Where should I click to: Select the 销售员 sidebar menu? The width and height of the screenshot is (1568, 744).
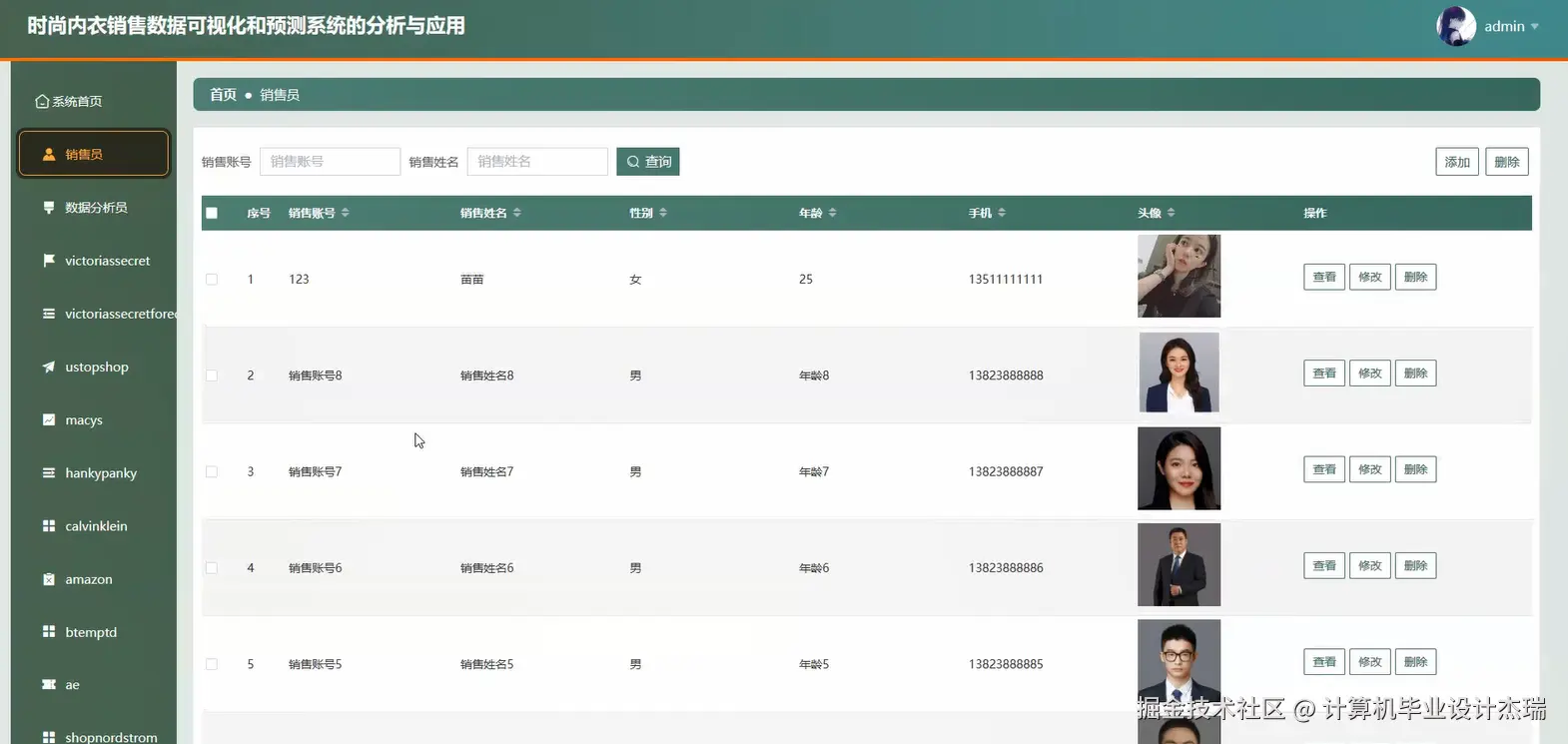pyautogui.click(x=94, y=154)
